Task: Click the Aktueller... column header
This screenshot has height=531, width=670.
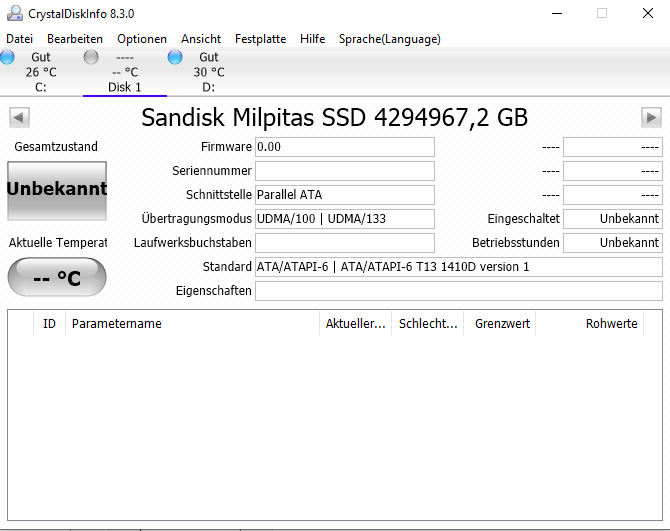Action: [356, 323]
